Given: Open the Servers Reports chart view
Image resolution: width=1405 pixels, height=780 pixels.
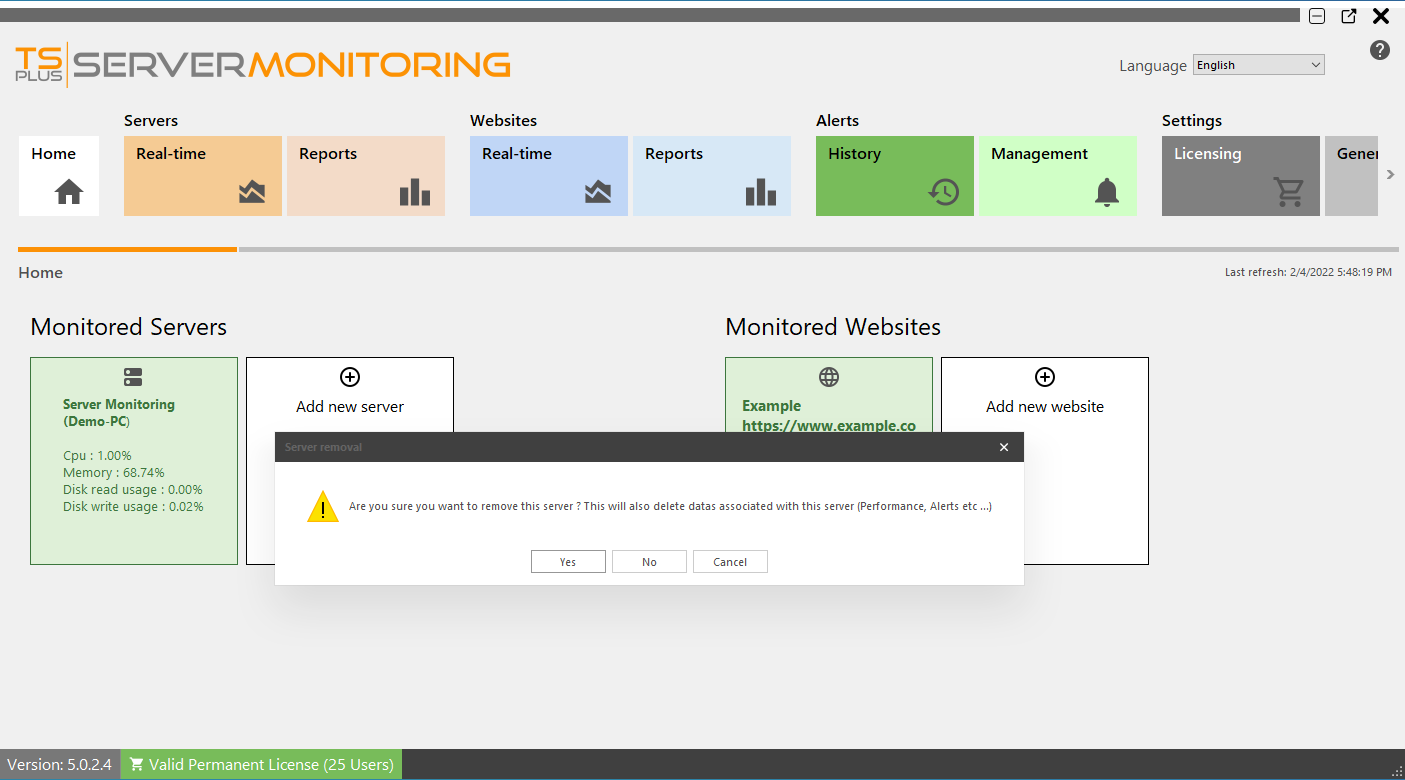Looking at the screenshot, I should coord(366,176).
